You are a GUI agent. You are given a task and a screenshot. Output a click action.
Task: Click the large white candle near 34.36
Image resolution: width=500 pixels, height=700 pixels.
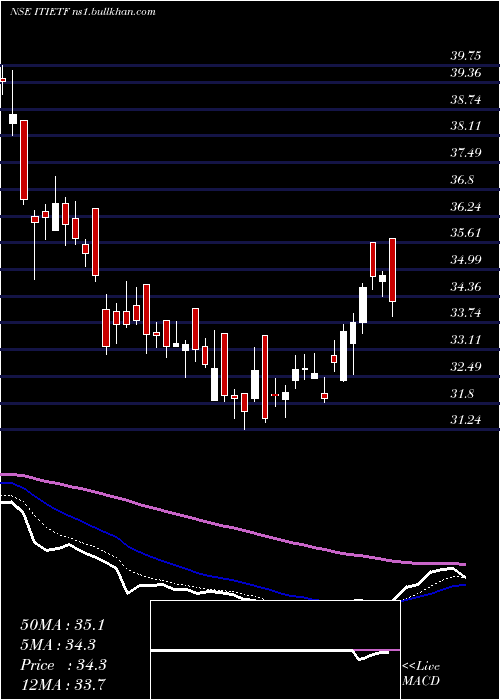(363, 305)
